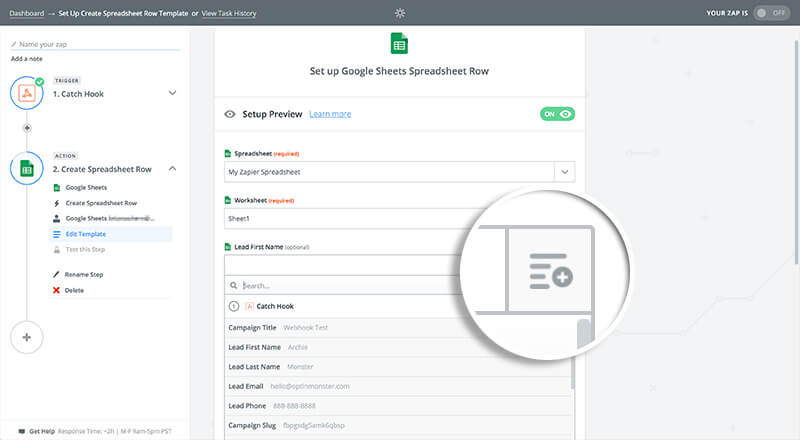Click the 2. Create Spreadsheet Row title
This screenshot has height=440, width=800.
click(102, 169)
